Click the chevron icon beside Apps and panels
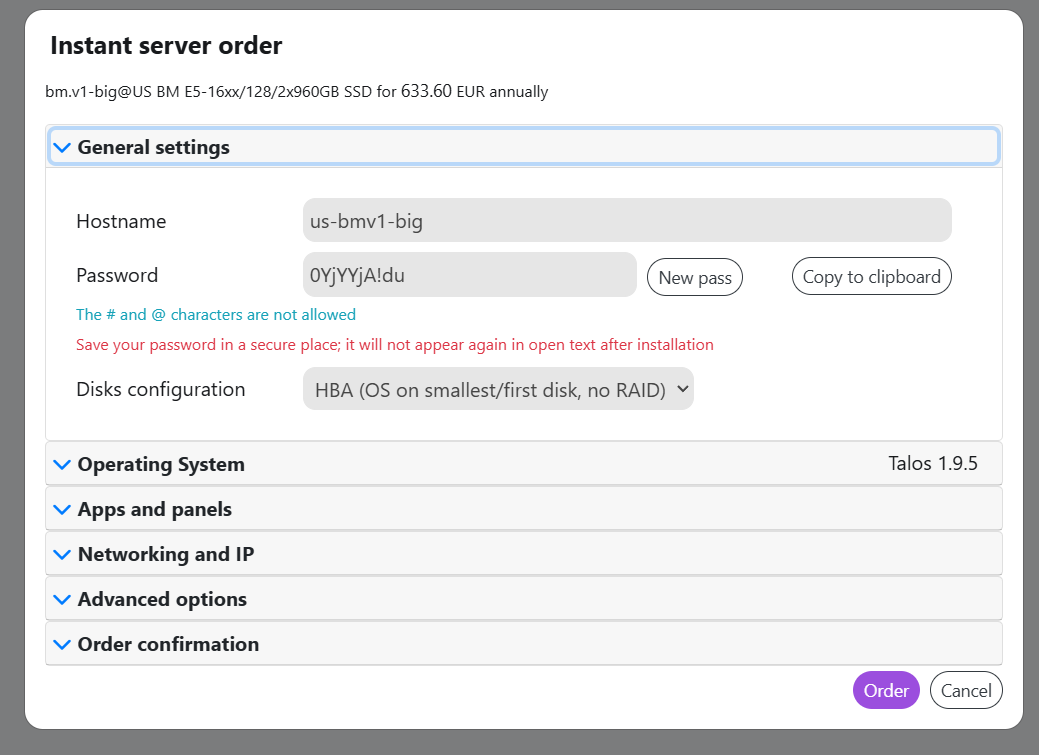 pos(62,510)
